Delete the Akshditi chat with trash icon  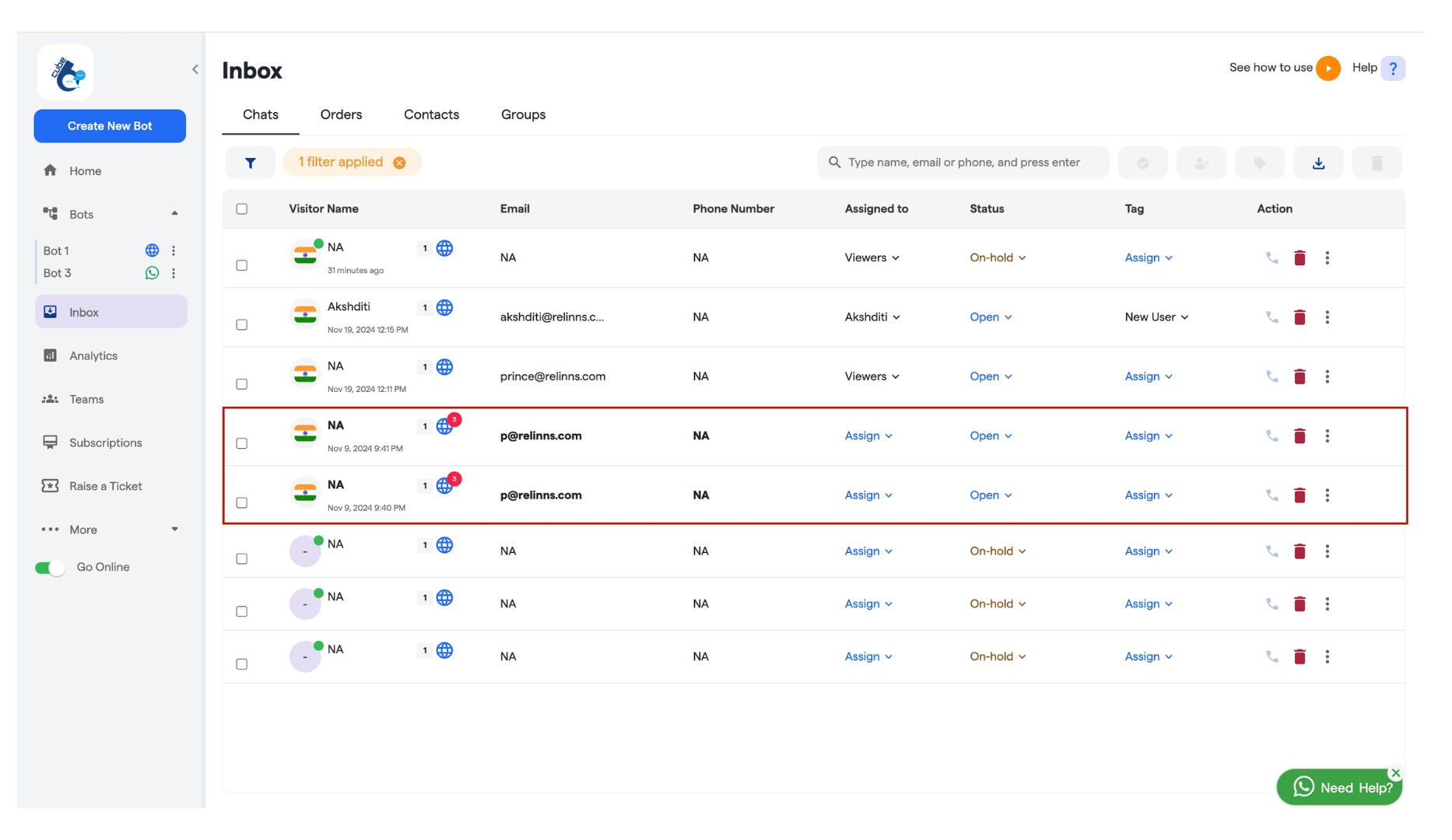click(x=1299, y=317)
